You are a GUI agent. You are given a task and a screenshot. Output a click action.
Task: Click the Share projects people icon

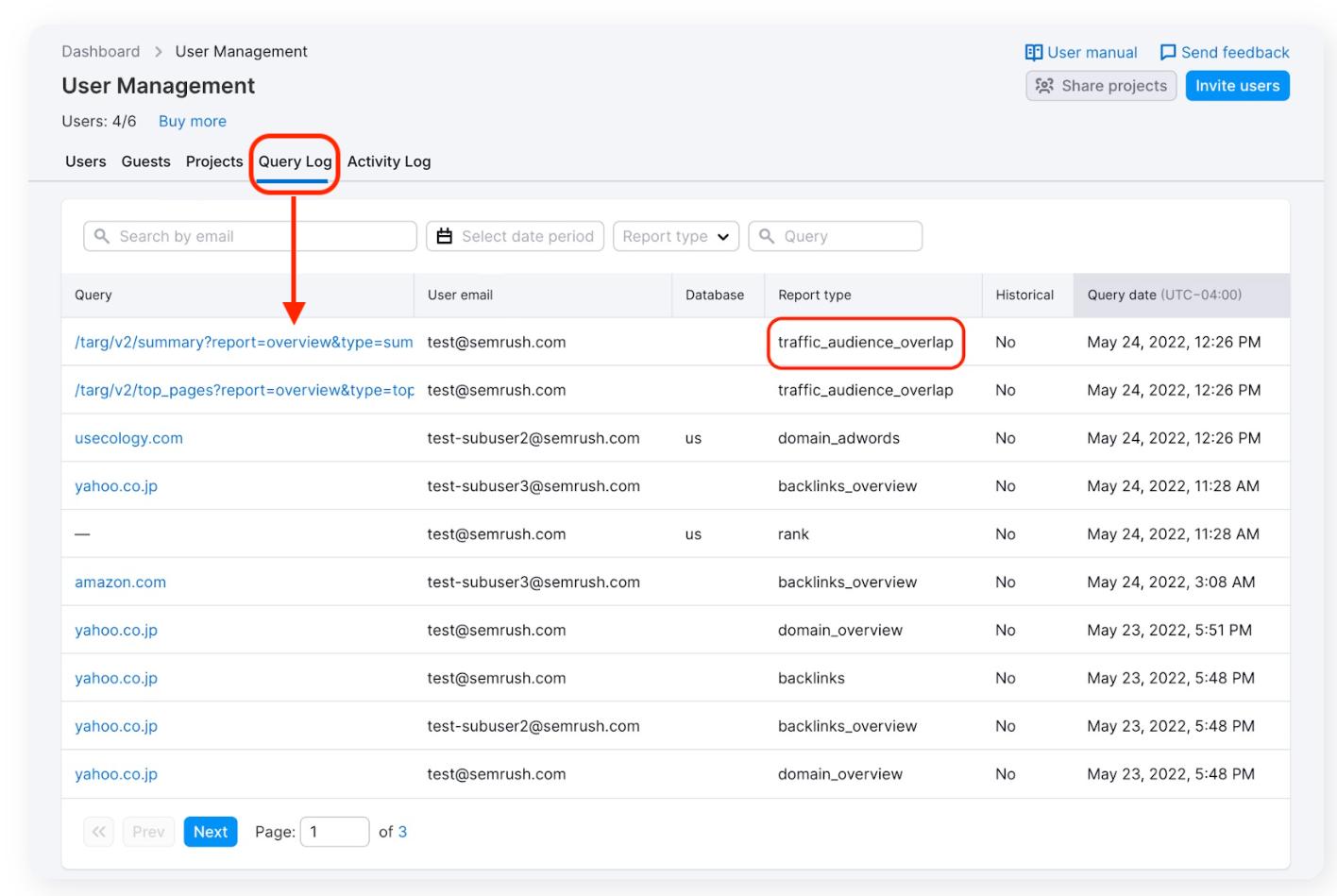pyautogui.click(x=1044, y=85)
